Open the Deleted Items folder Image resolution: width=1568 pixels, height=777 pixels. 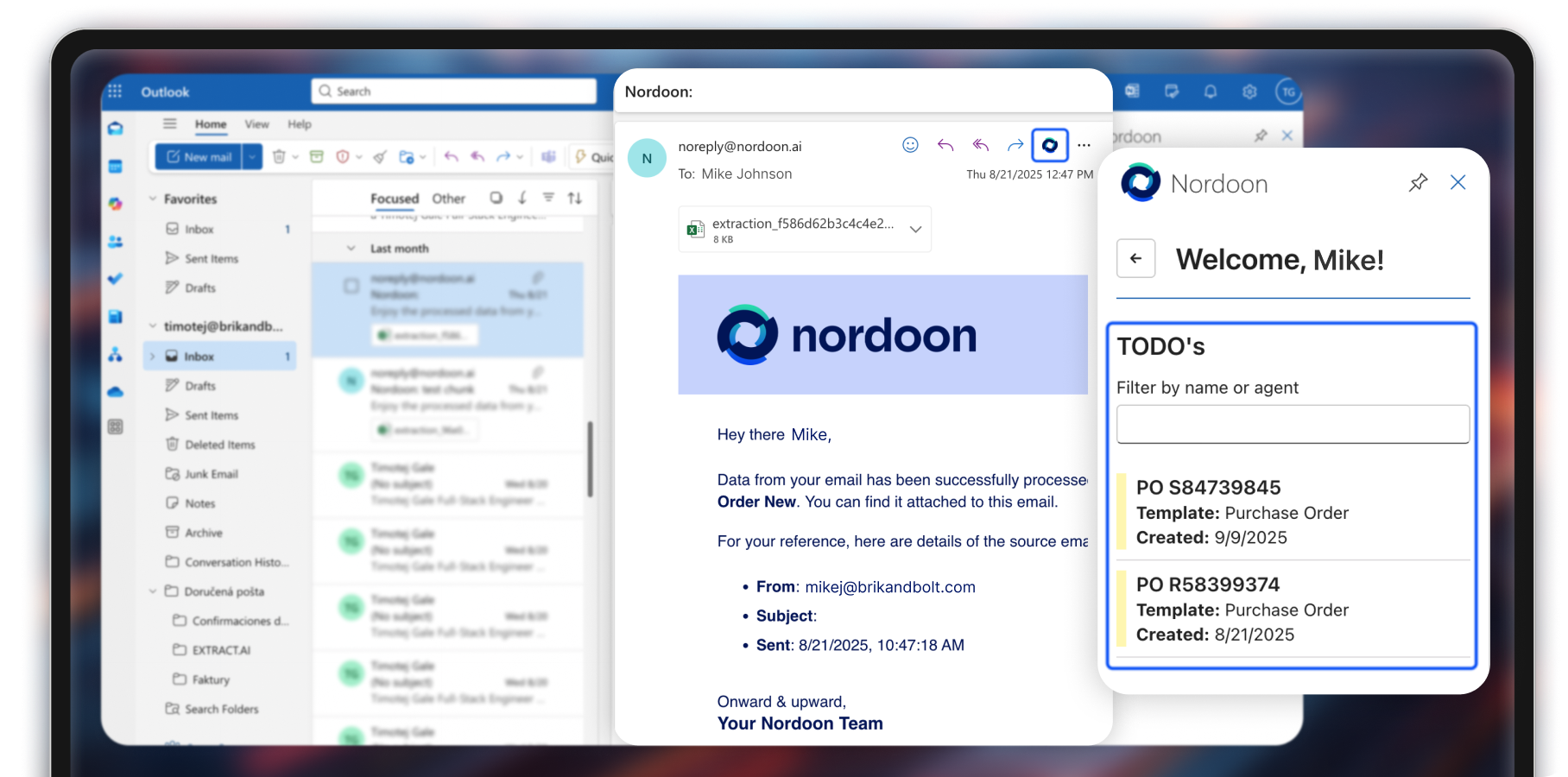click(220, 445)
